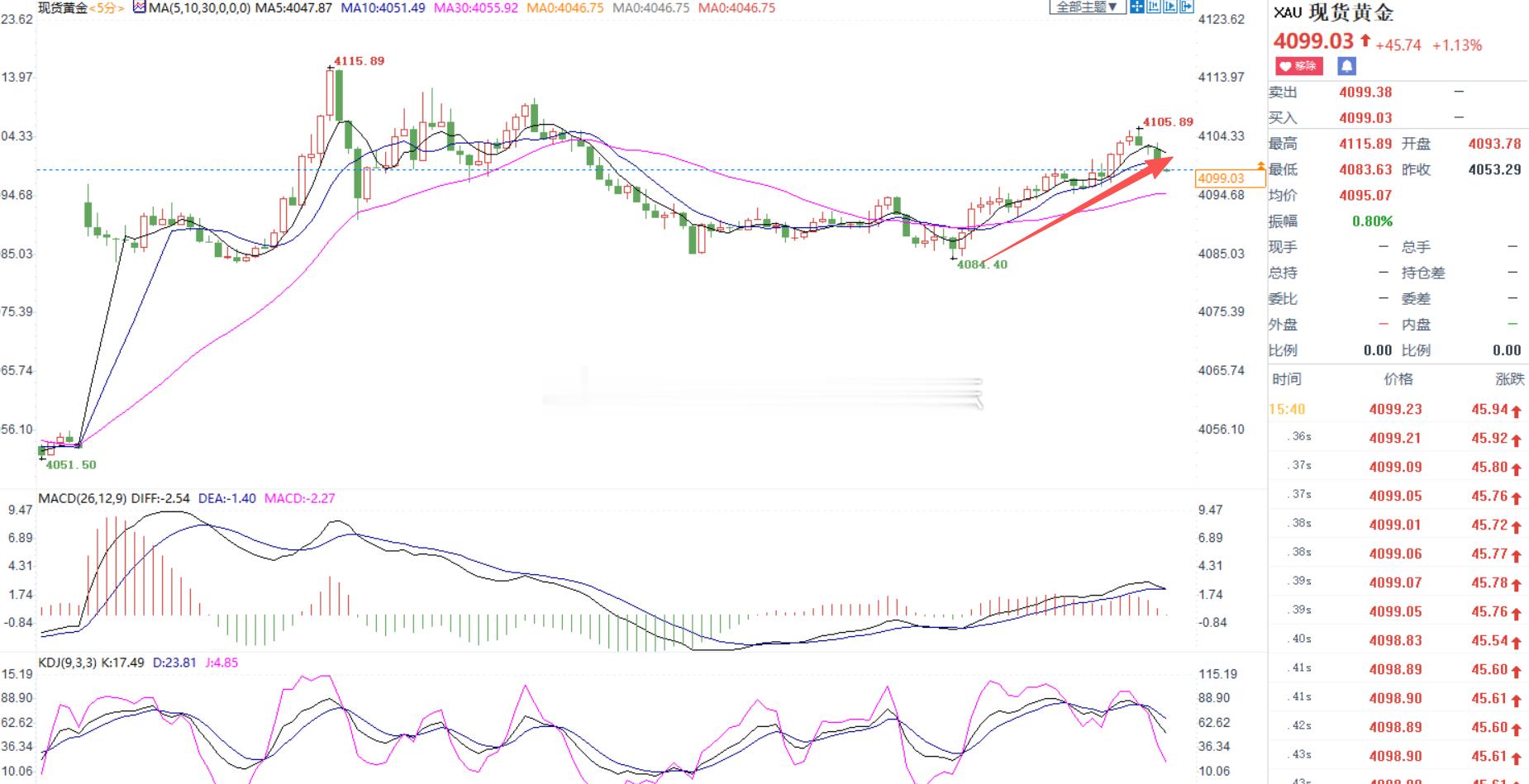Click the 移除 remove-from-watchlist button
1529x784 pixels.
tap(1299, 66)
